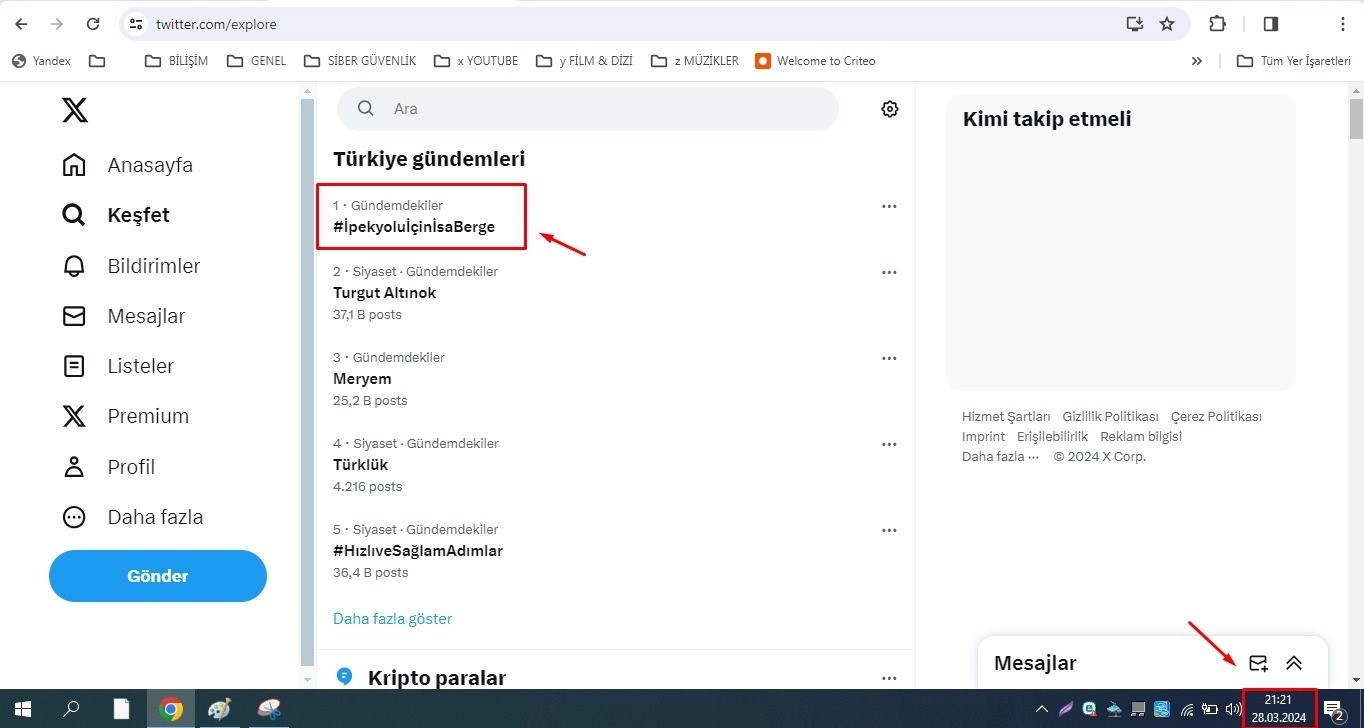Open Turgut Altınok trend

[x=384, y=293]
